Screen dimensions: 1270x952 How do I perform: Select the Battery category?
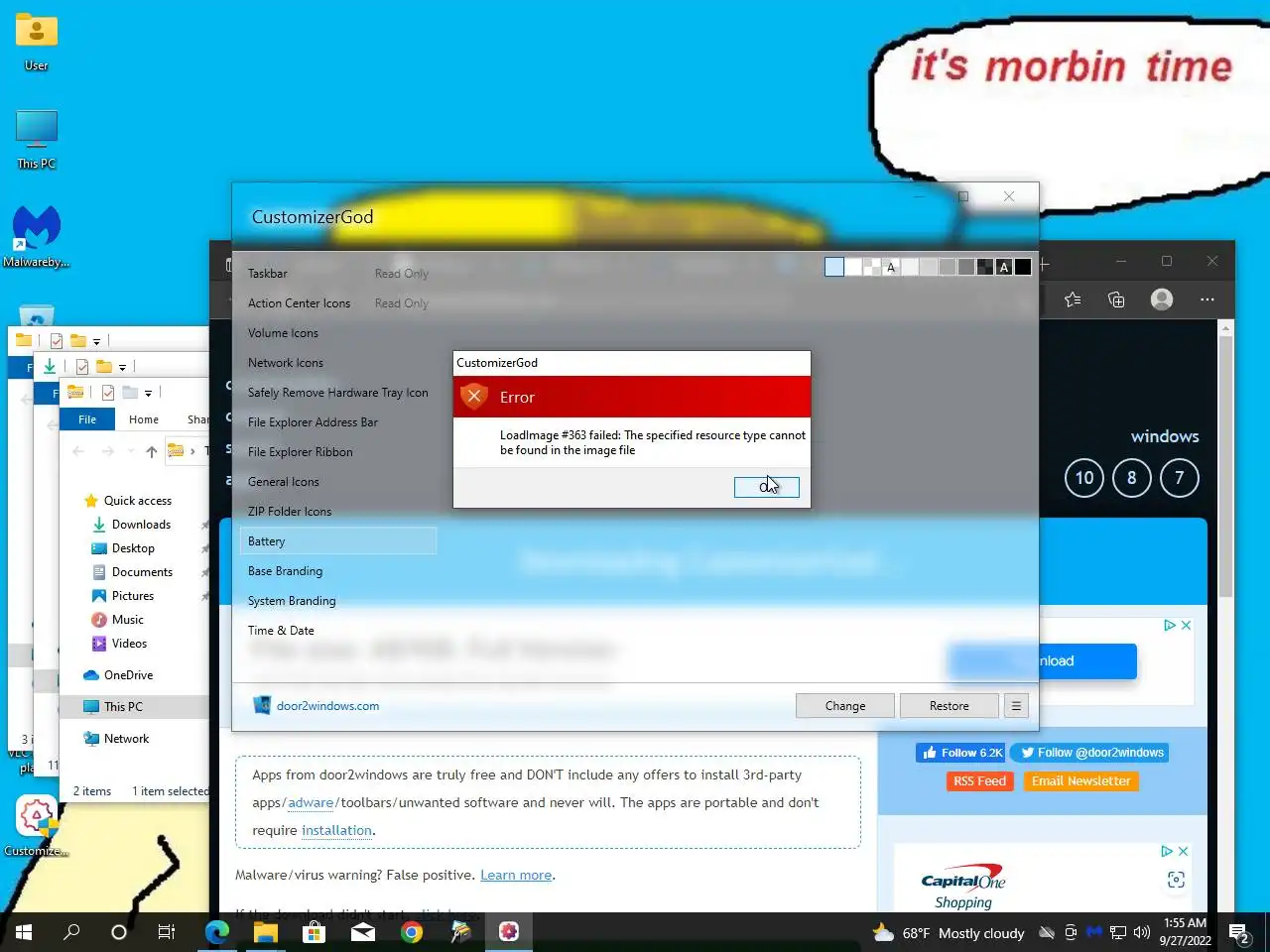point(338,541)
